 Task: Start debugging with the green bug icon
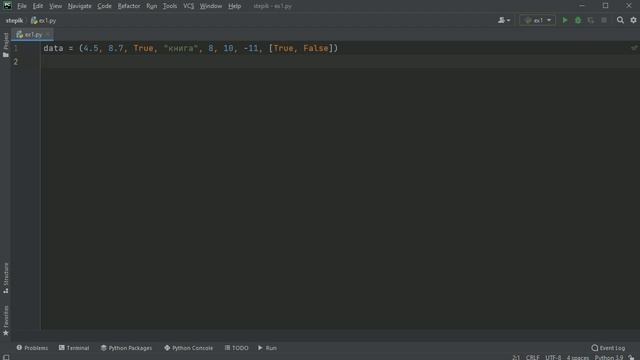578,20
